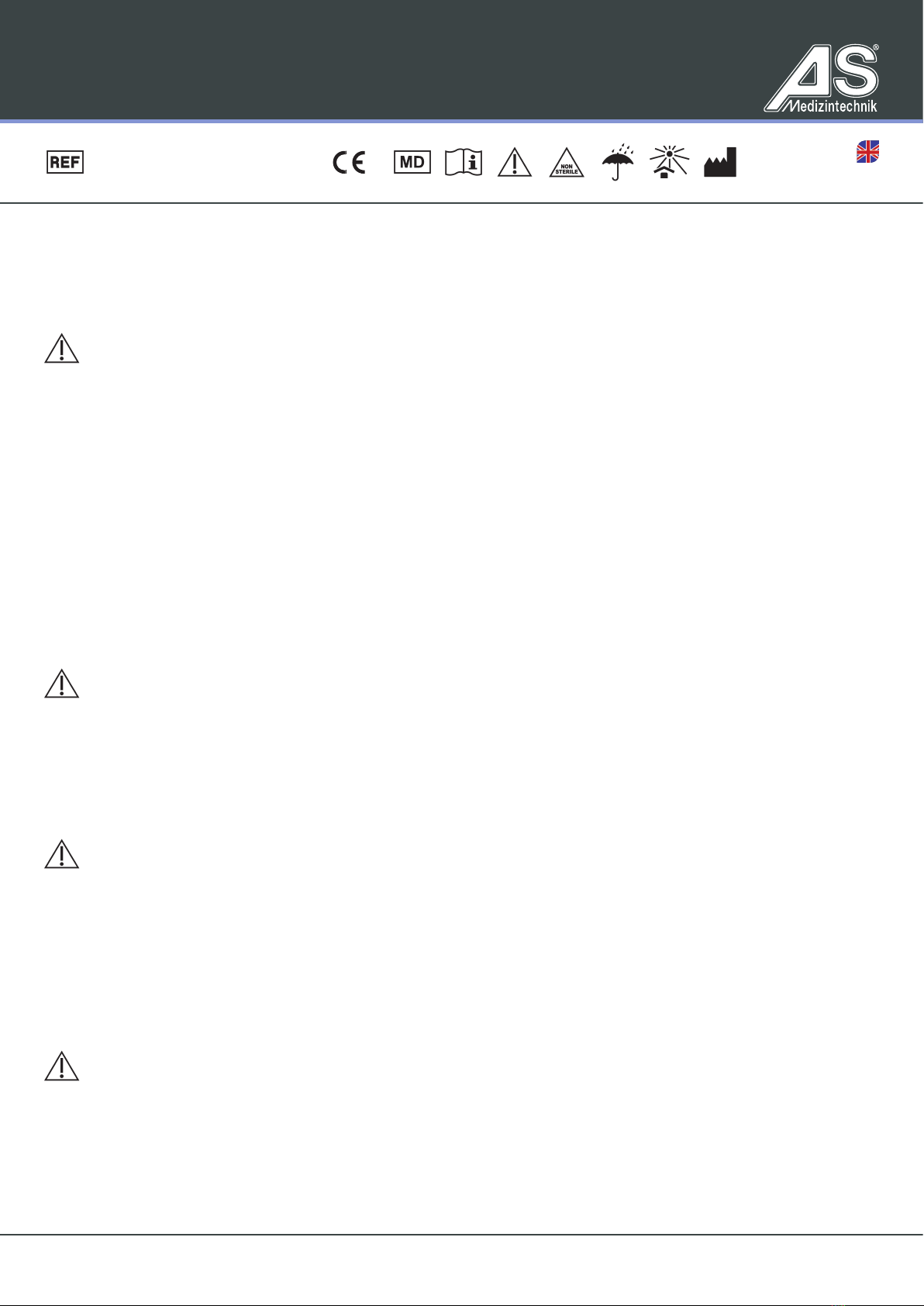The image size is (924, 1306).
Task: Click the second body warning triangle
Action: click(62, 684)
